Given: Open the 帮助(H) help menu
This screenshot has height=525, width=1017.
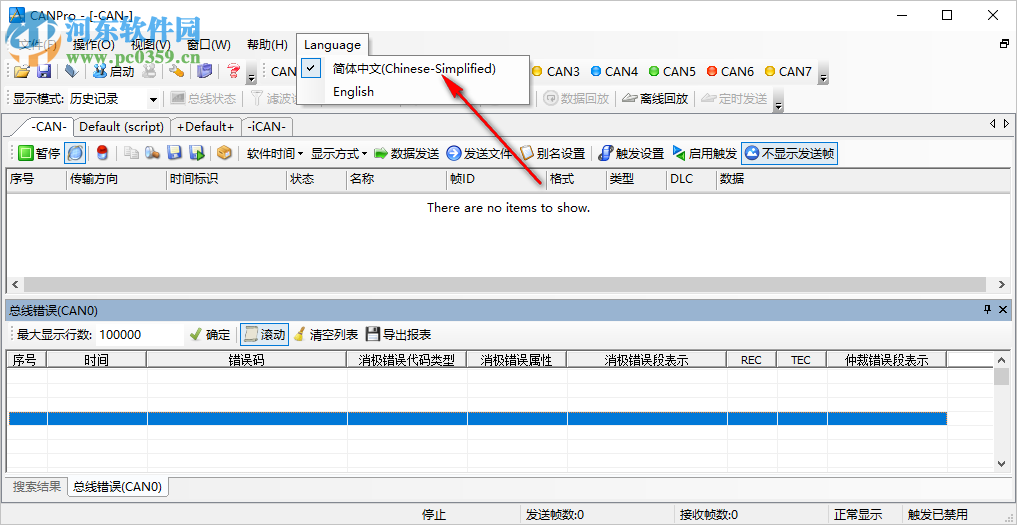Looking at the screenshot, I should pyautogui.click(x=267, y=45).
